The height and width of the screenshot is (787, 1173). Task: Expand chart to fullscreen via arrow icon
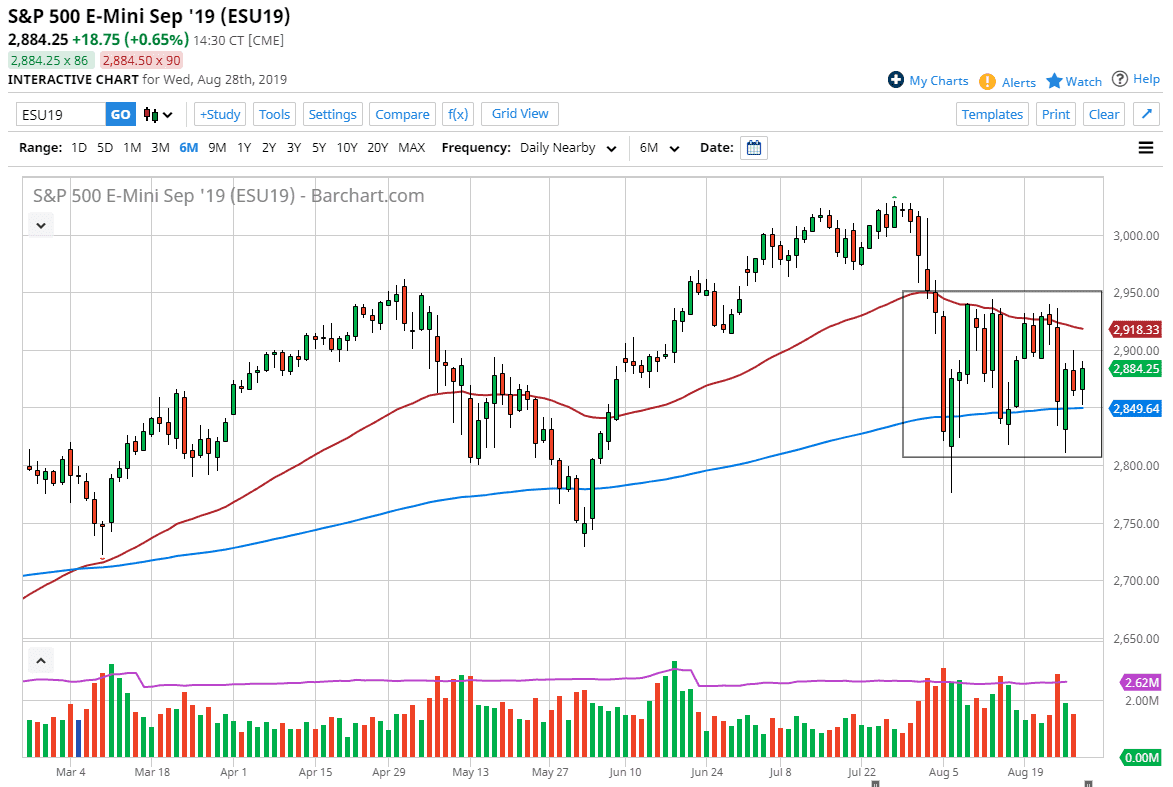coord(1145,113)
